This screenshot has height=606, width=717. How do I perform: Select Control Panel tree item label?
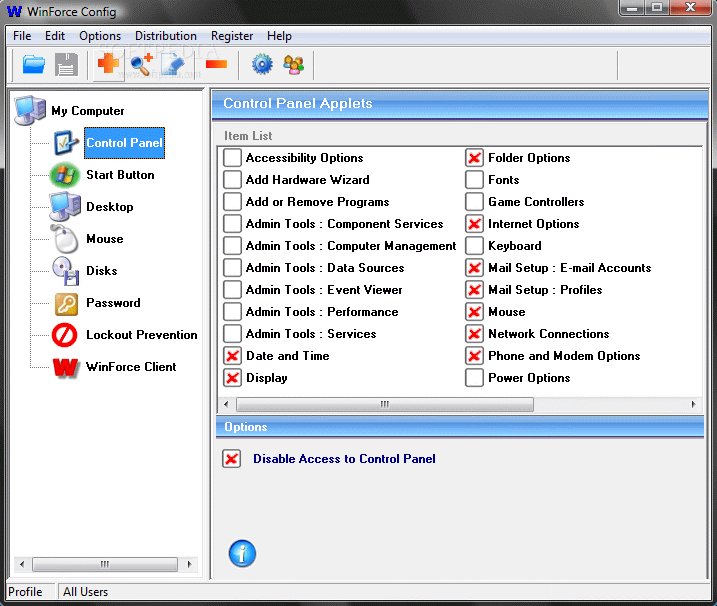(x=124, y=143)
